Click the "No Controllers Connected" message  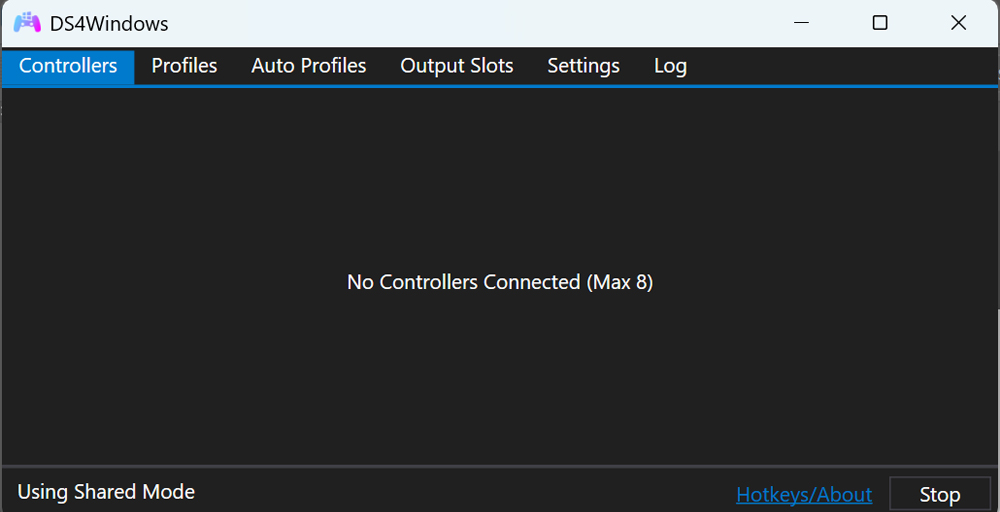pos(500,282)
